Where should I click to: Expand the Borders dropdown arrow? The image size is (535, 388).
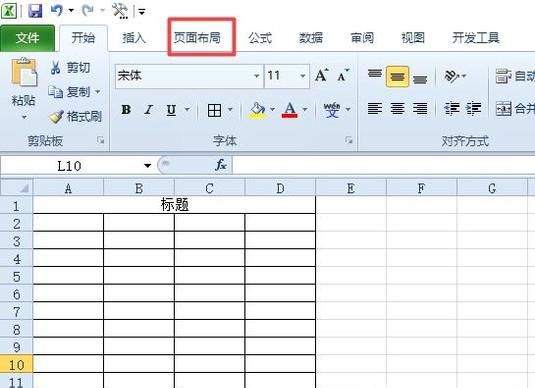(230, 110)
